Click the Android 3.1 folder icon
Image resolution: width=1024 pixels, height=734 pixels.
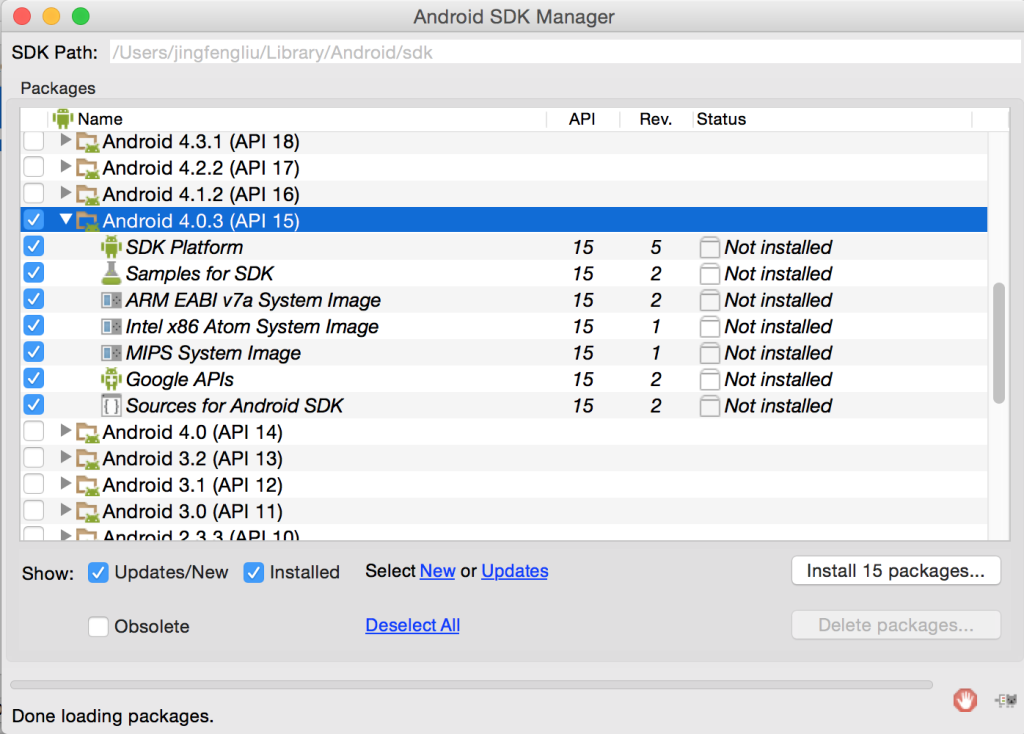(x=88, y=485)
